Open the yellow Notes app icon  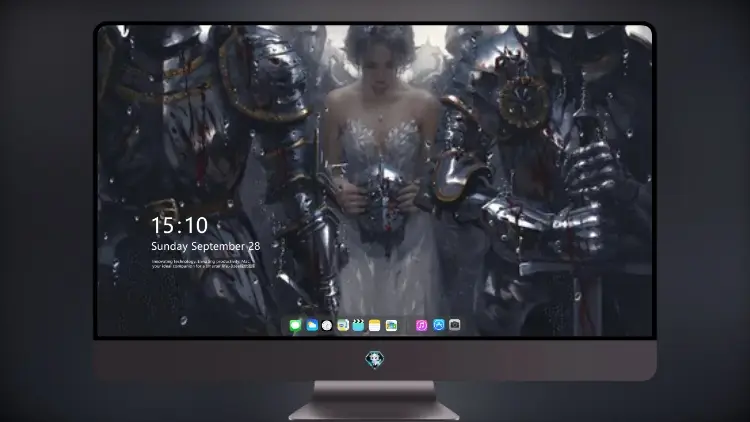pos(375,325)
